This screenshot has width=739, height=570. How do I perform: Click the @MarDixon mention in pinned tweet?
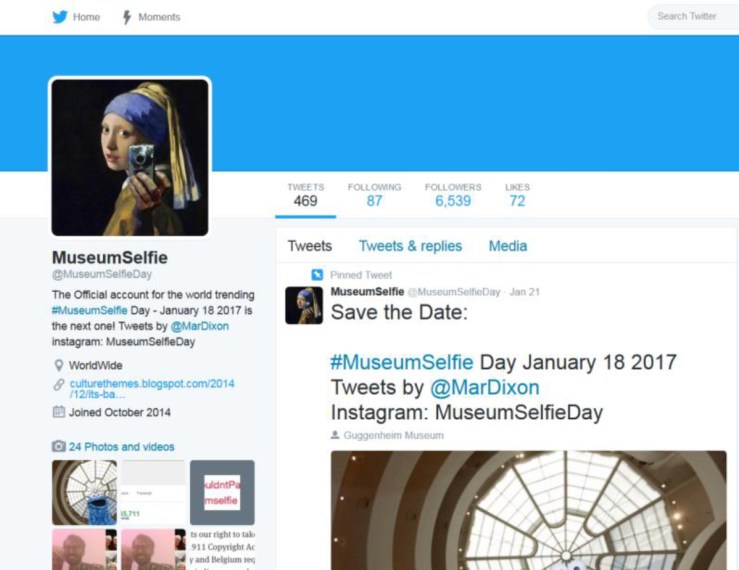[x=485, y=388]
